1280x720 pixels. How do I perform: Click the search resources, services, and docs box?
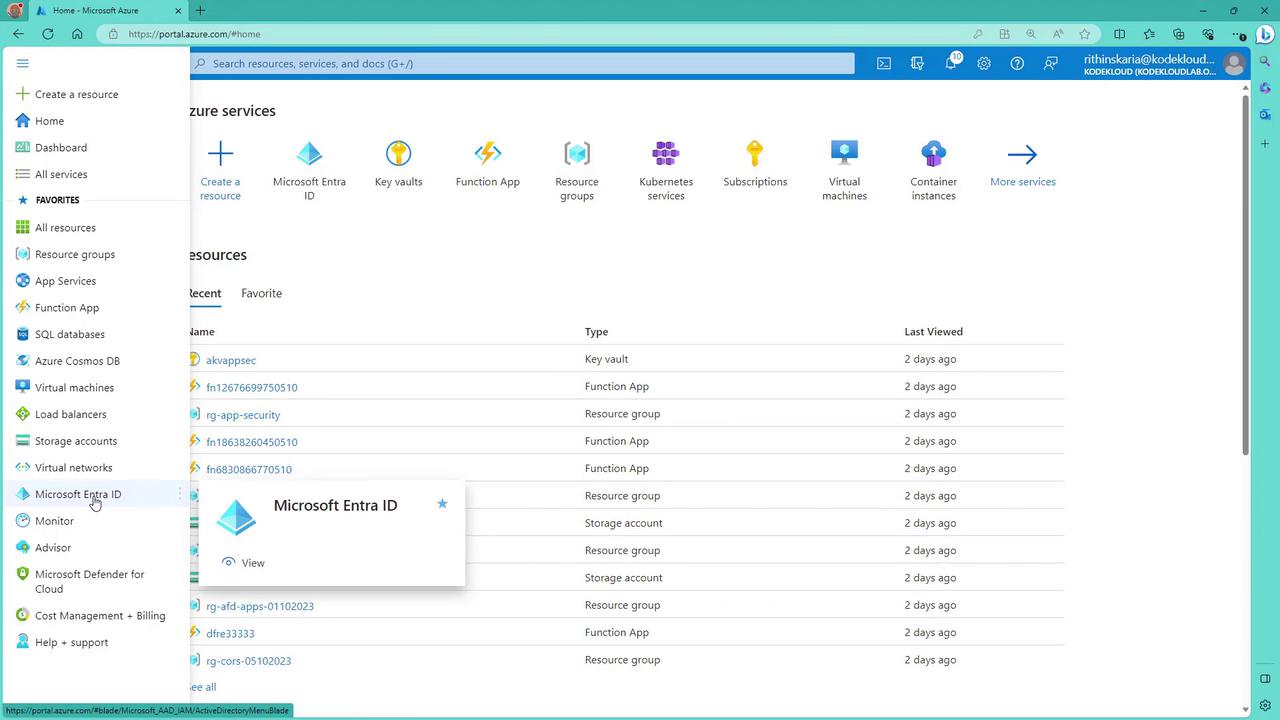tap(520, 63)
